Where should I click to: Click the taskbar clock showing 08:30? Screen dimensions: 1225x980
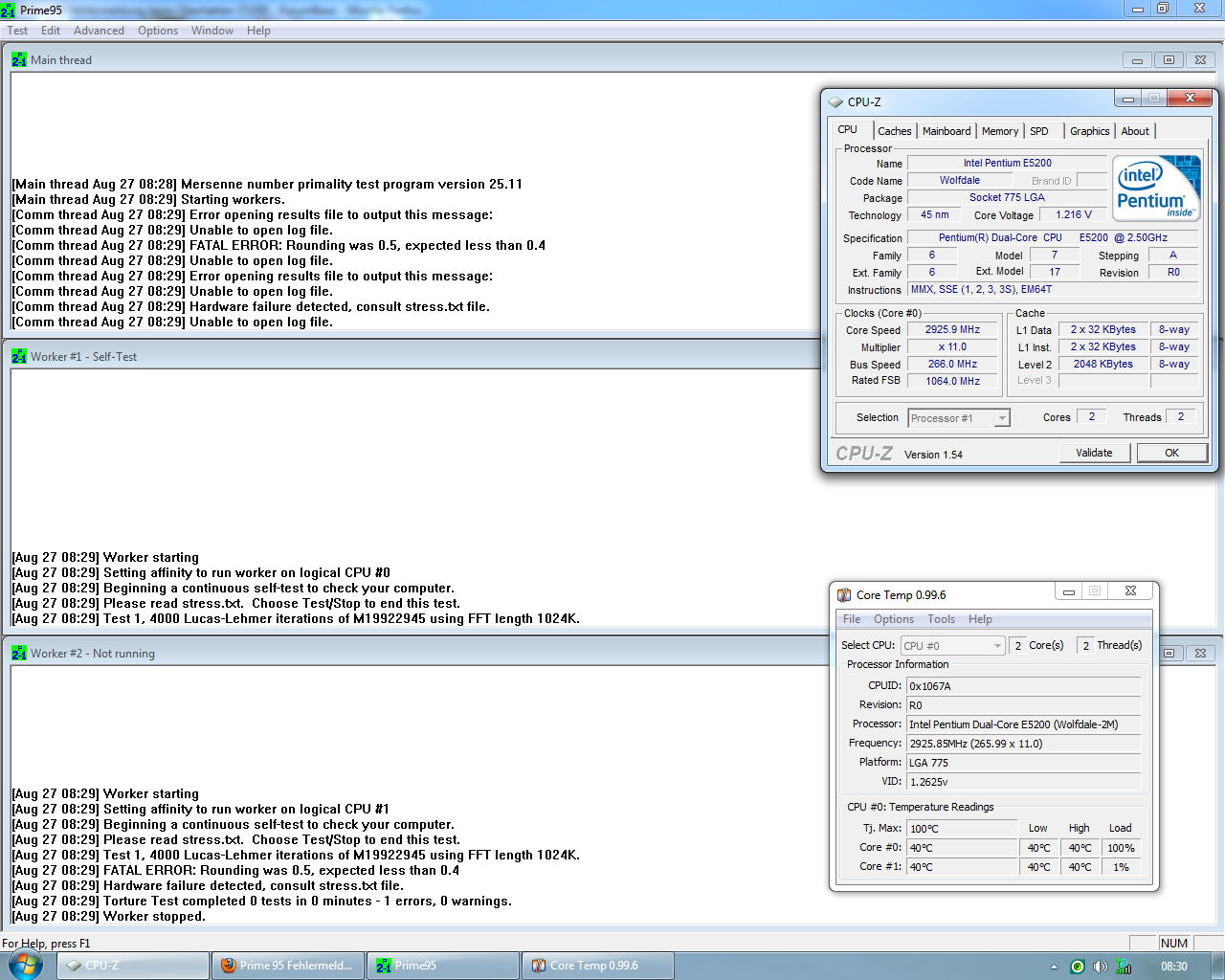(x=1174, y=967)
